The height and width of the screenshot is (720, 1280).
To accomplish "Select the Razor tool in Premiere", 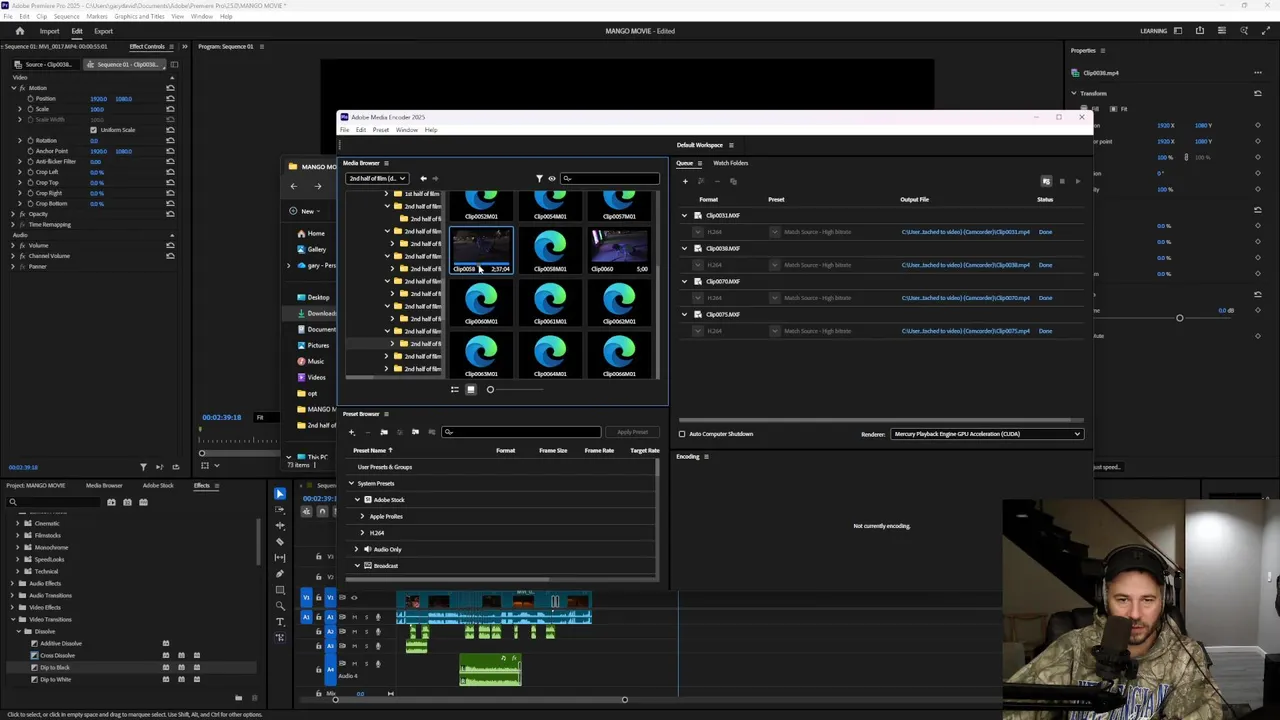I will pos(280,541).
